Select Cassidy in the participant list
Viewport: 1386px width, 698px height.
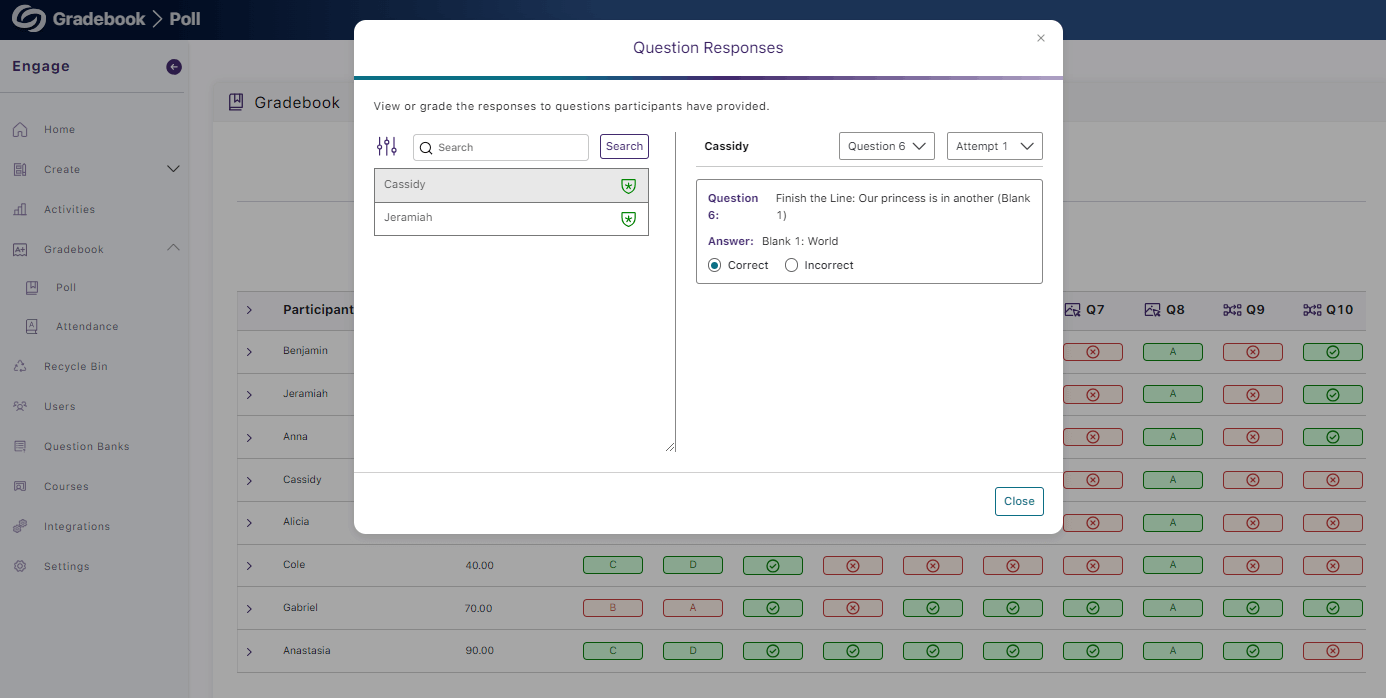511,185
